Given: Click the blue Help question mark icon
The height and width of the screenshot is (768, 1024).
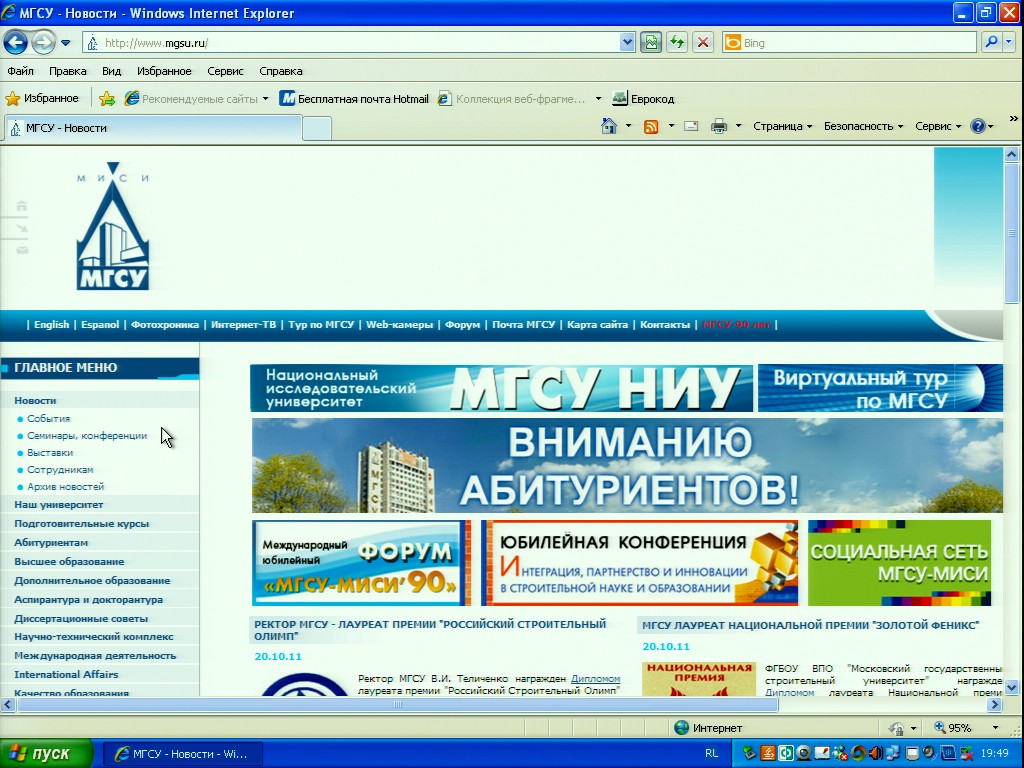Looking at the screenshot, I should tap(978, 126).
